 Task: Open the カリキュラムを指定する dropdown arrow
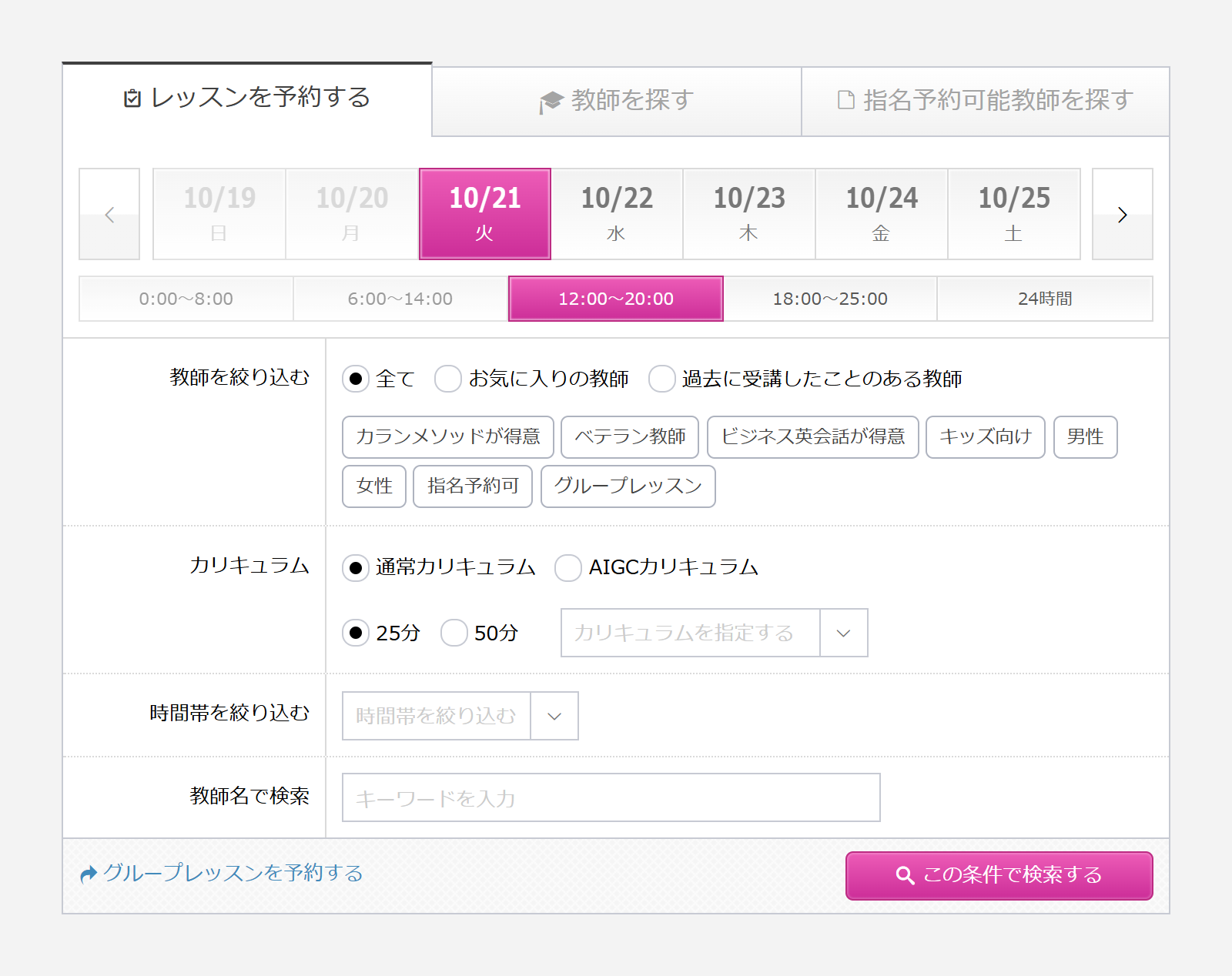point(844,633)
